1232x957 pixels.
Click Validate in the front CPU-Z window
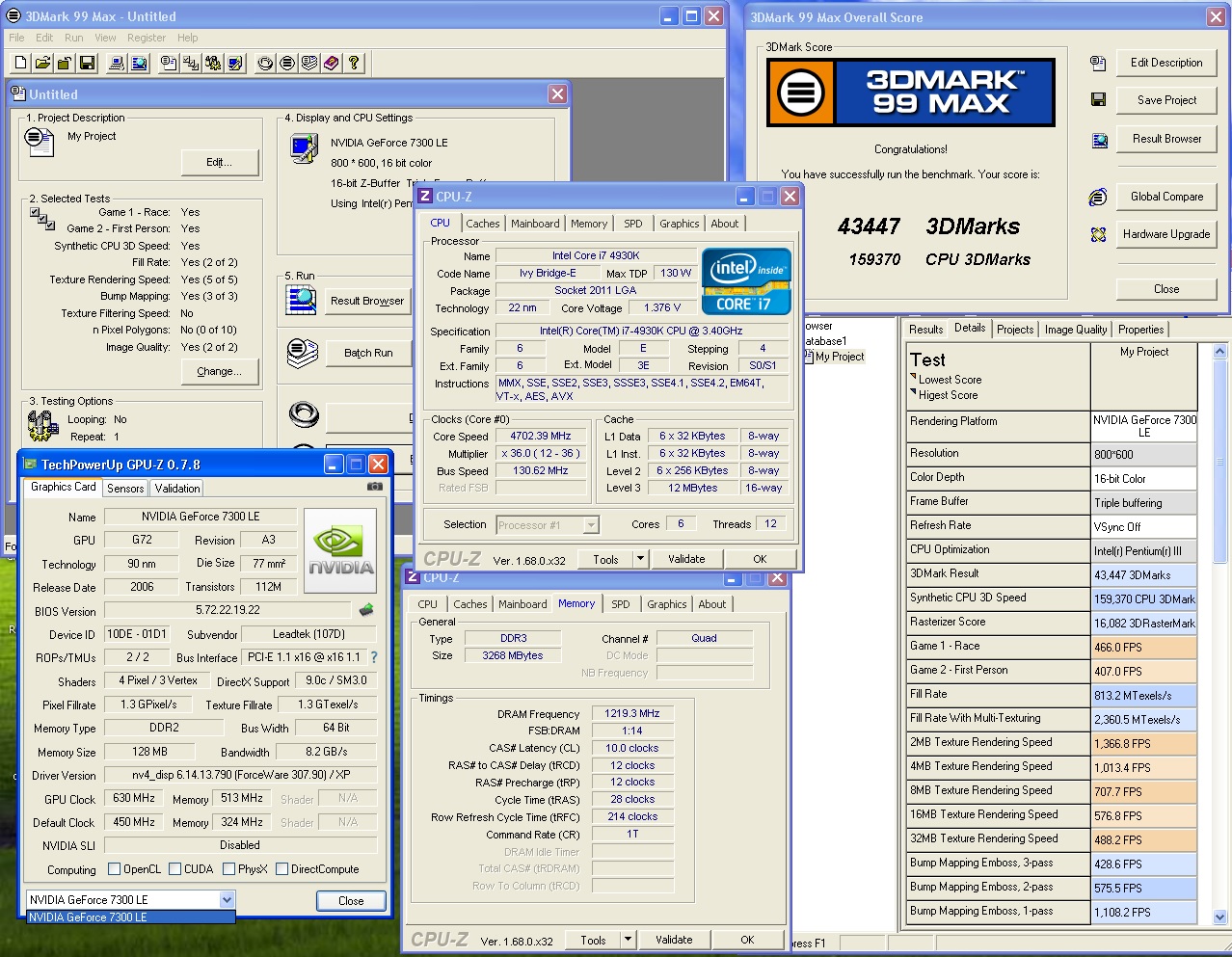[x=686, y=559]
